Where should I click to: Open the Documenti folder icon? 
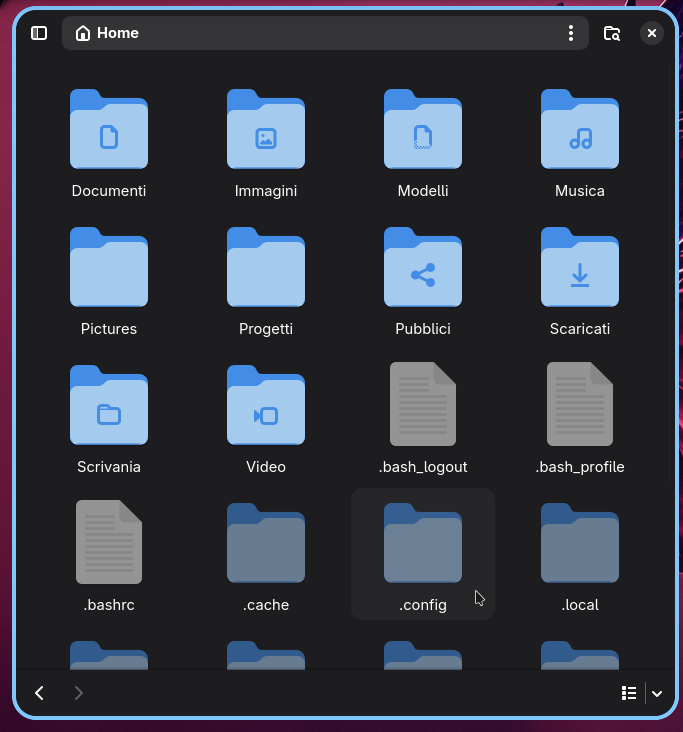coord(109,129)
